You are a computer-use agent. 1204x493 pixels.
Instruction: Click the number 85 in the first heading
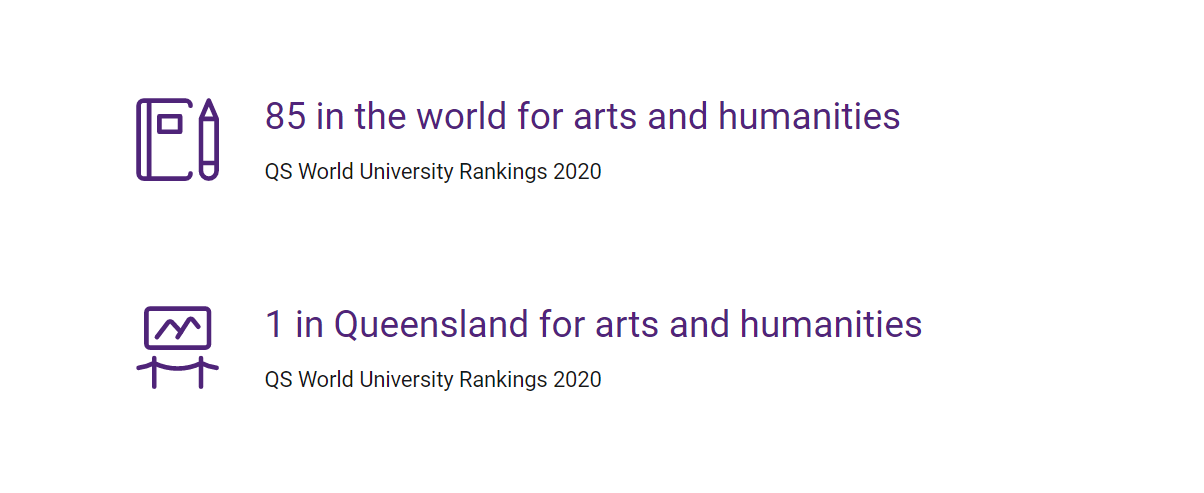click(x=285, y=117)
